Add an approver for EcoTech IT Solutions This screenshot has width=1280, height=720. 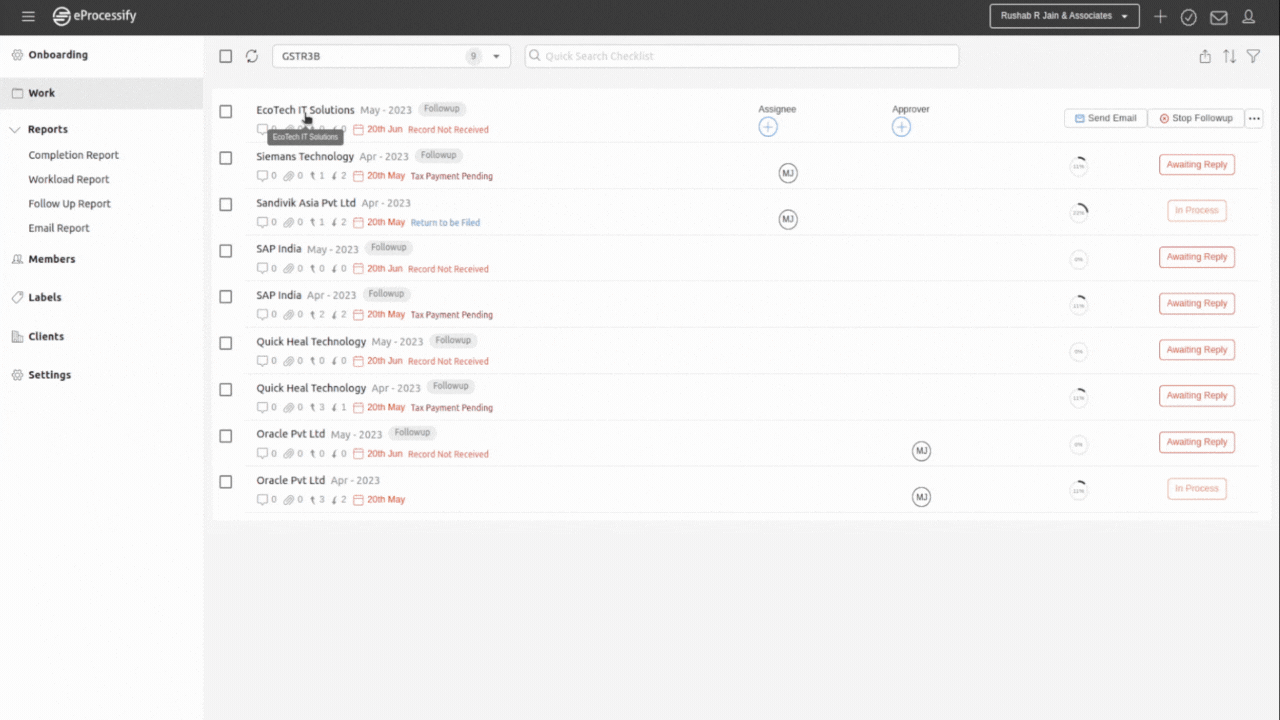tap(901, 127)
